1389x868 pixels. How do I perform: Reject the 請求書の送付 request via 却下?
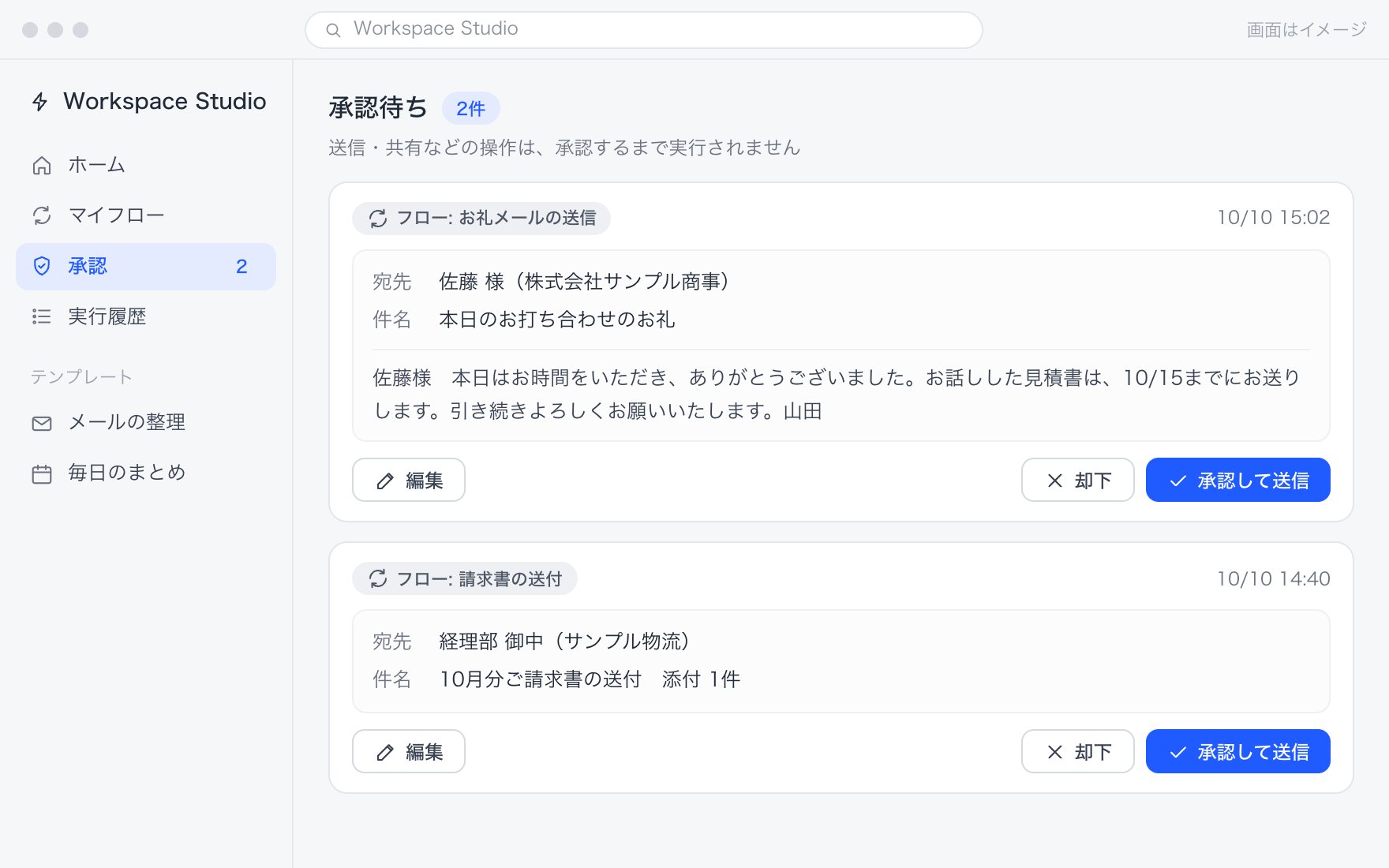click(x=1078, y=751)
